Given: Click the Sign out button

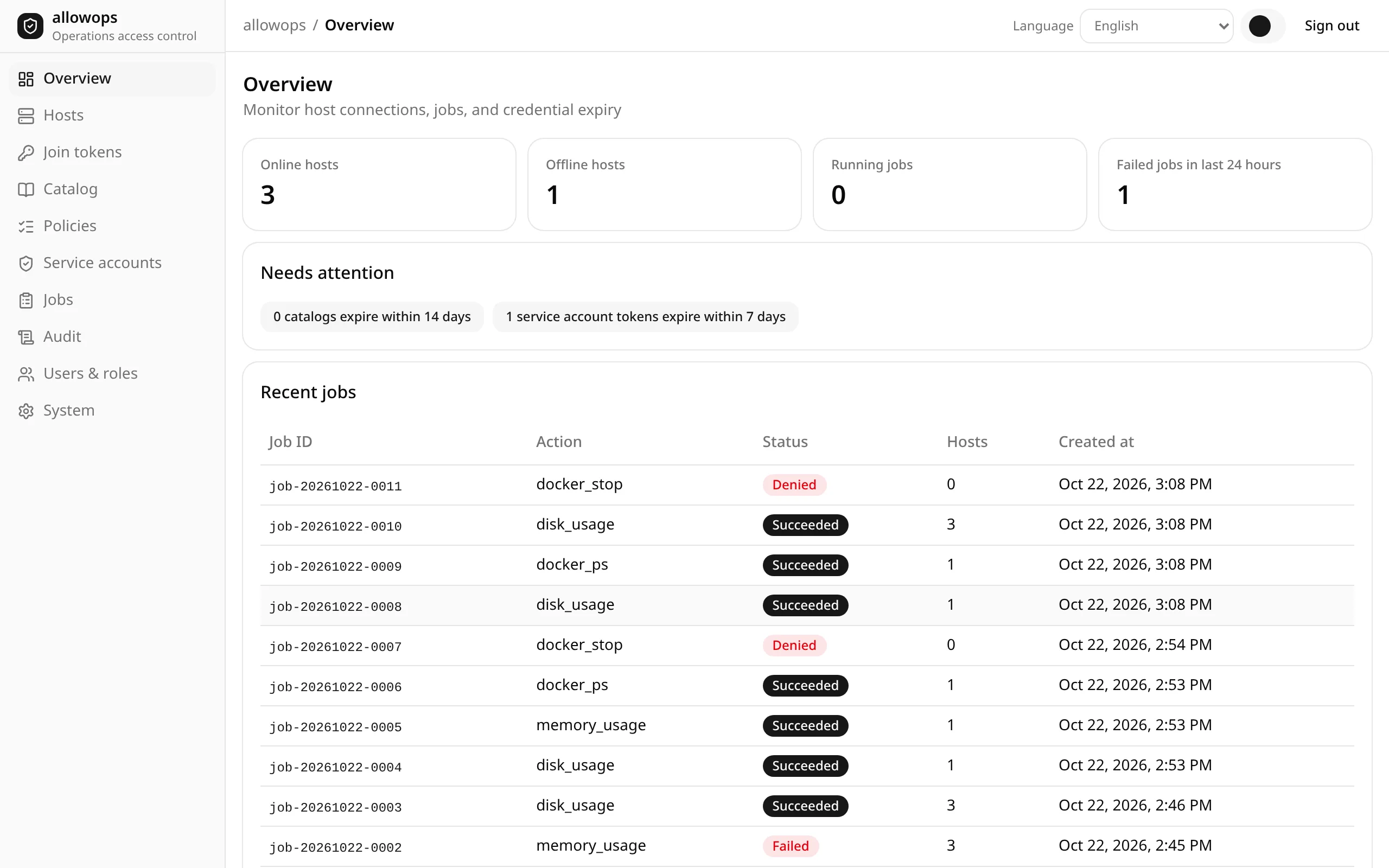Looking at the screenshot, I should [x=1331, y=26].
